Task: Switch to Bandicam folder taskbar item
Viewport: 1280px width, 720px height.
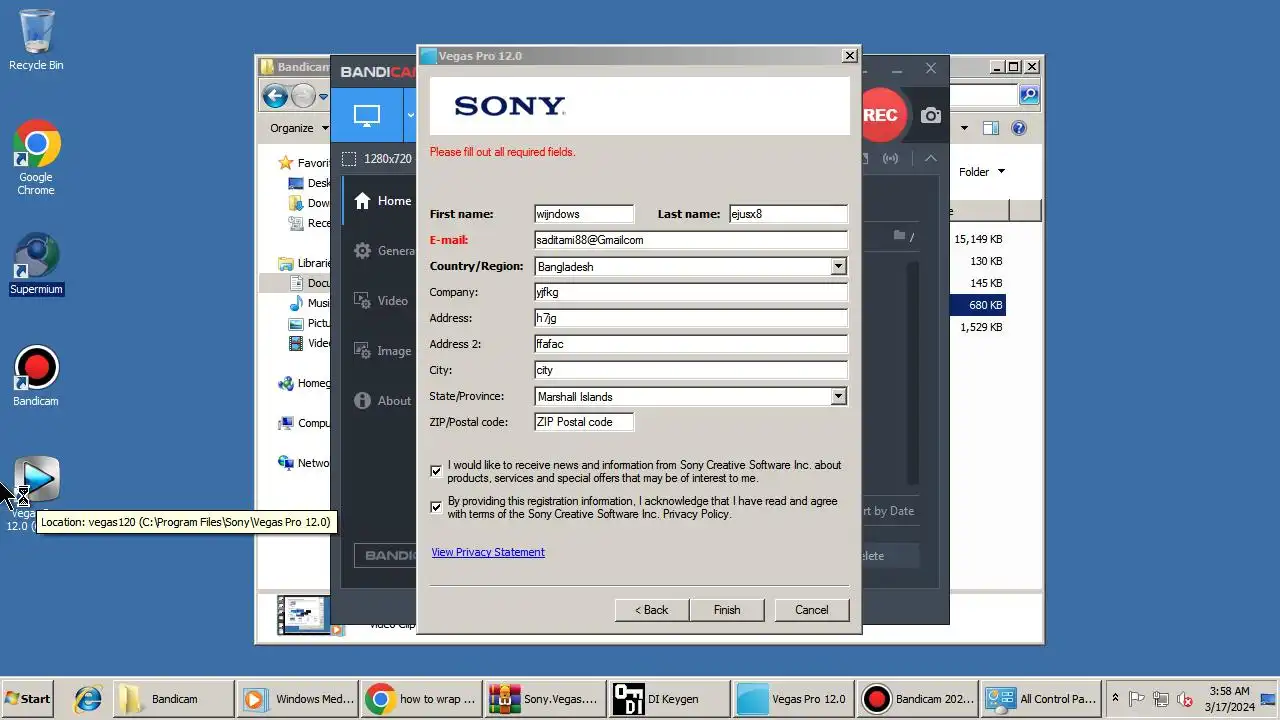Action: 173,699
